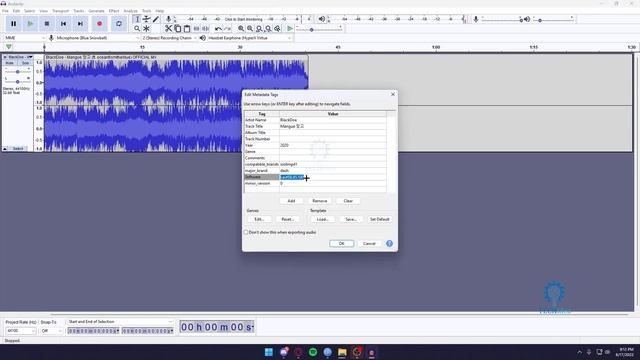Screen dimensions: 640x360
Task: Open the blue help icon in dialog
Action: click(x=389, y=243)
